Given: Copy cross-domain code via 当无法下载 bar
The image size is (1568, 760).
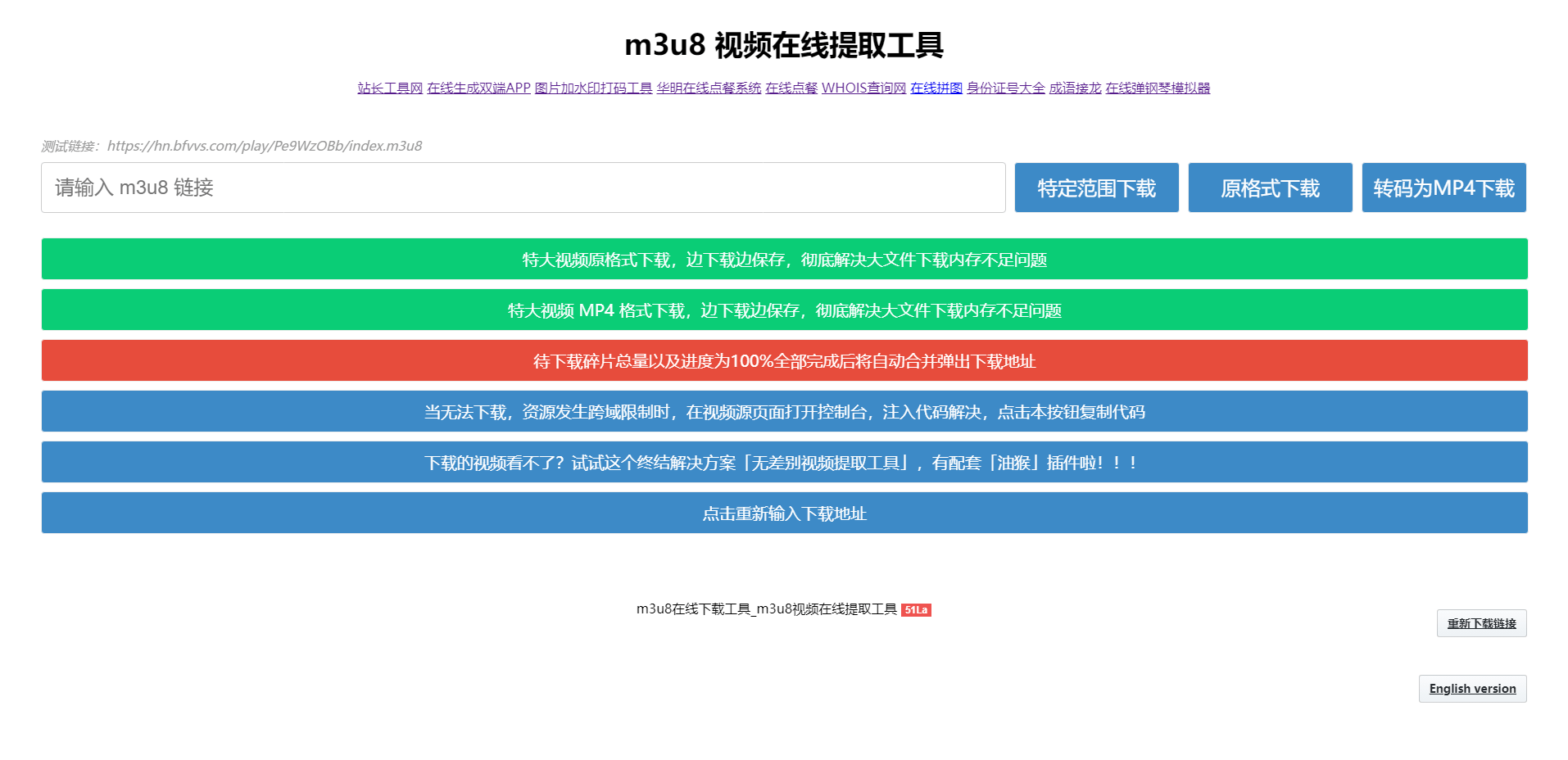Looking at the screenshot, I should (x=785, y=411).
